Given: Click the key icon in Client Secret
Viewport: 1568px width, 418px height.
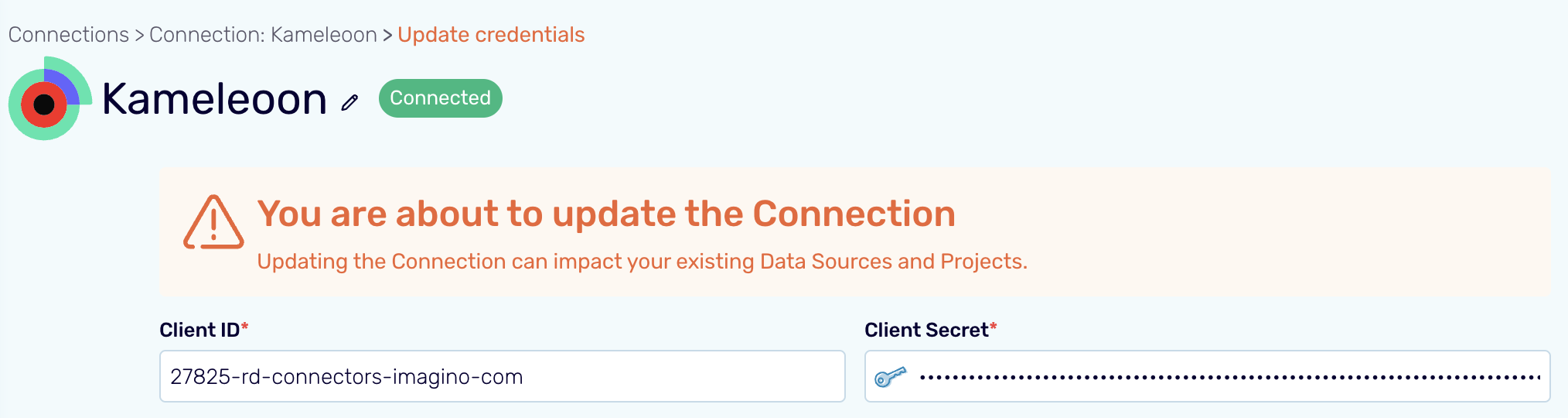Looking at the screenshot, I should pyautogui.click(x=890, y=377).
